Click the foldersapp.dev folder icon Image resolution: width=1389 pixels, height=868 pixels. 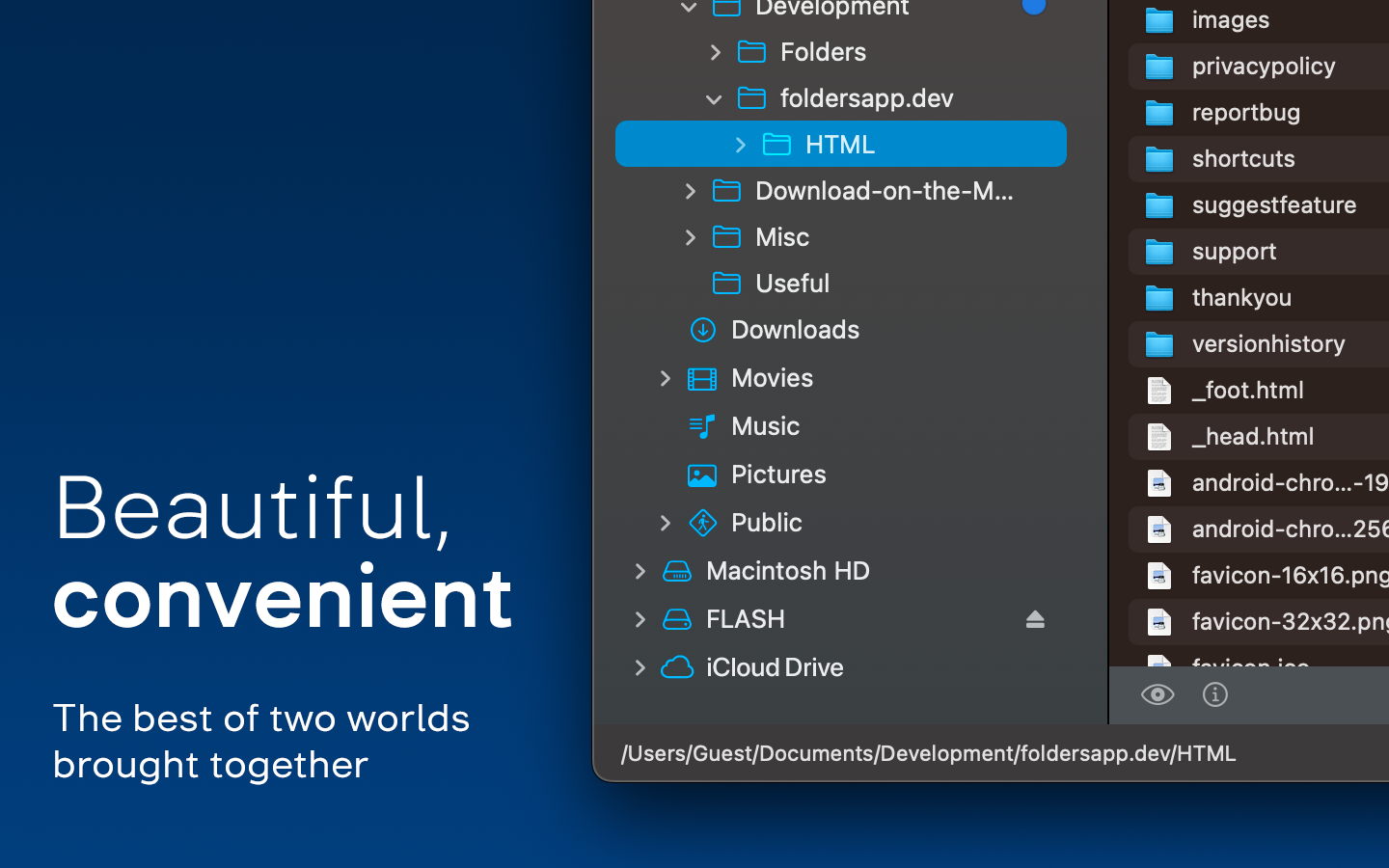[751, 97]
